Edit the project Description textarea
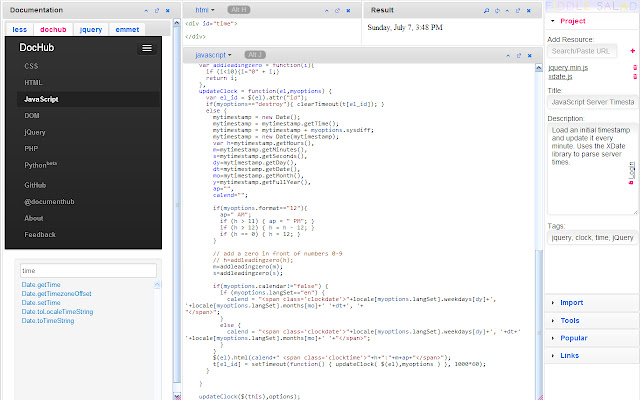Image resolution: width=640 pixels, height=400 pixels. point(592,169)
